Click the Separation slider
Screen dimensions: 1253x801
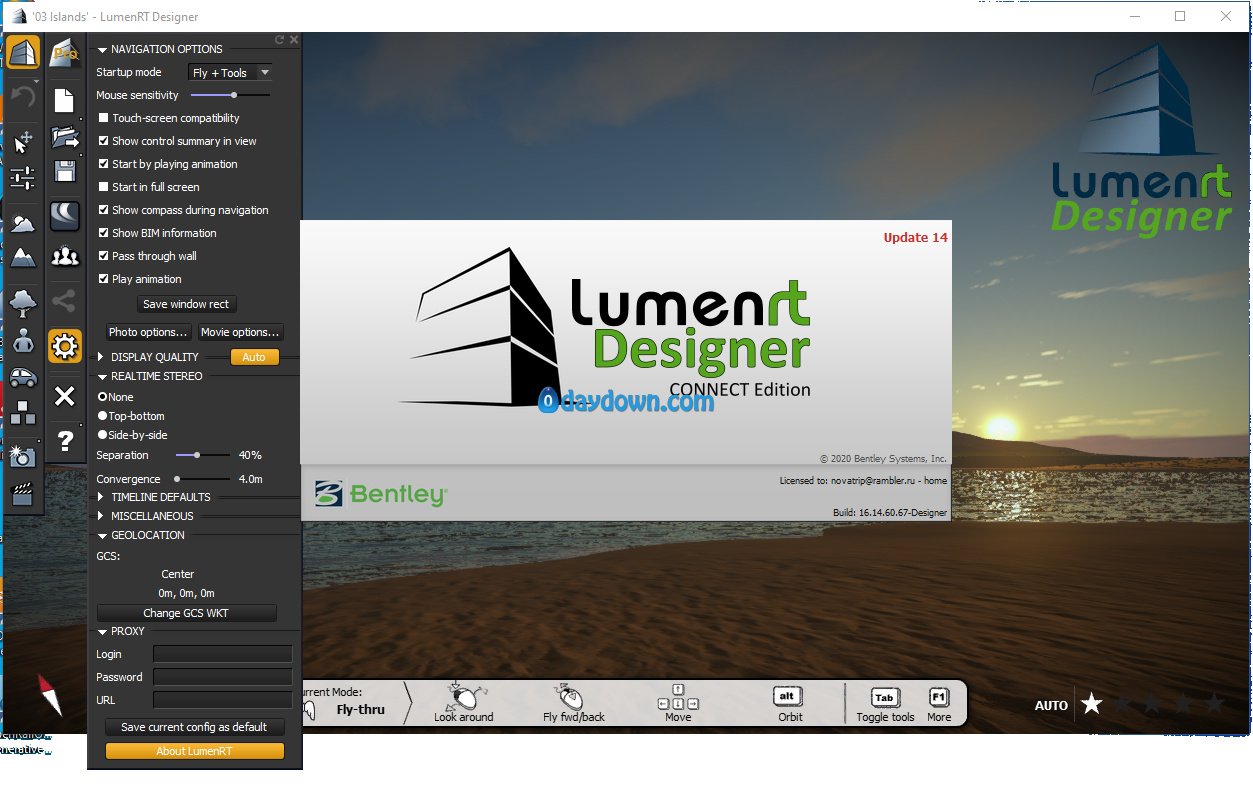(203, 455)
